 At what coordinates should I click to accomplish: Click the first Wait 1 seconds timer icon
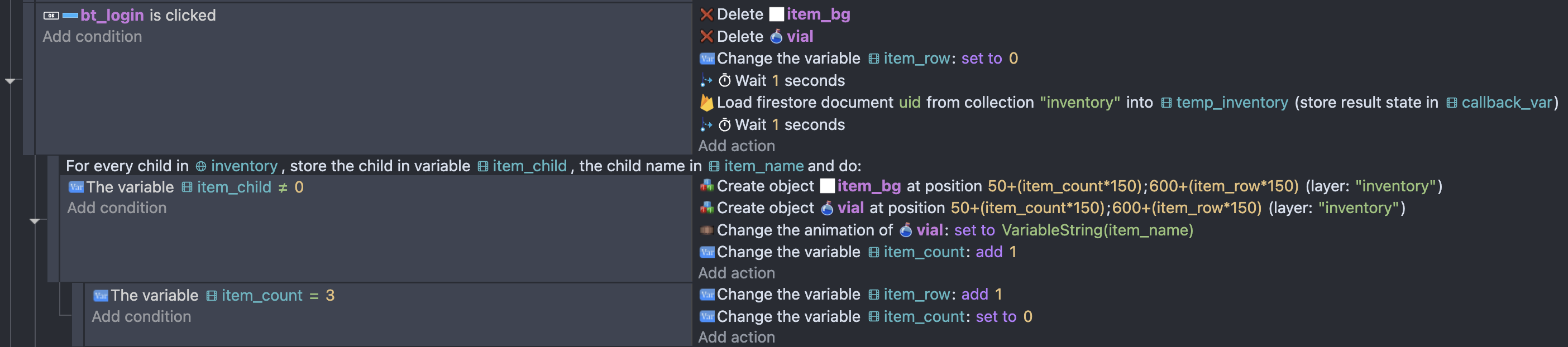pyautogui.click(x=724, y=80)
